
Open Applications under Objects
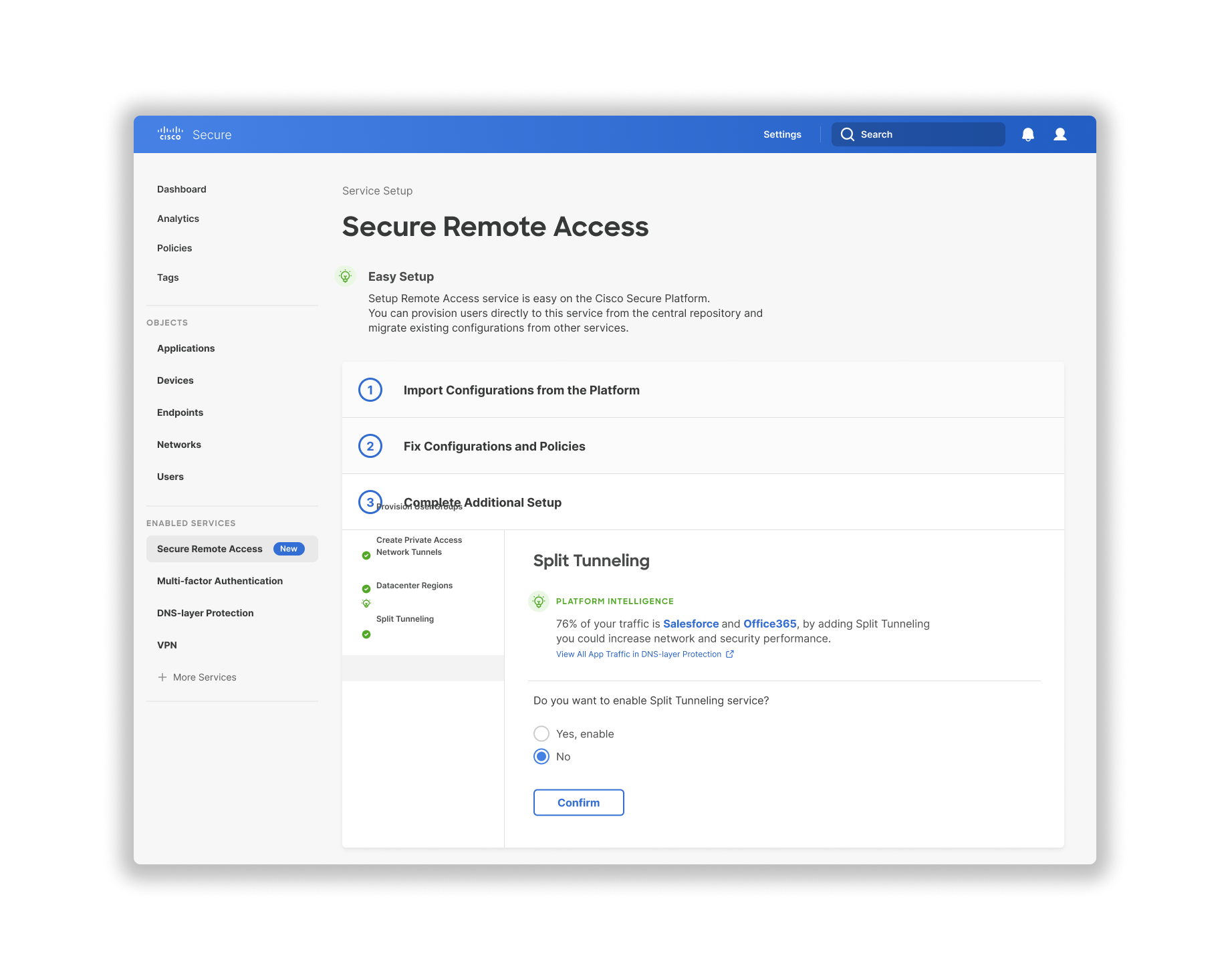(x=186, y=348)
